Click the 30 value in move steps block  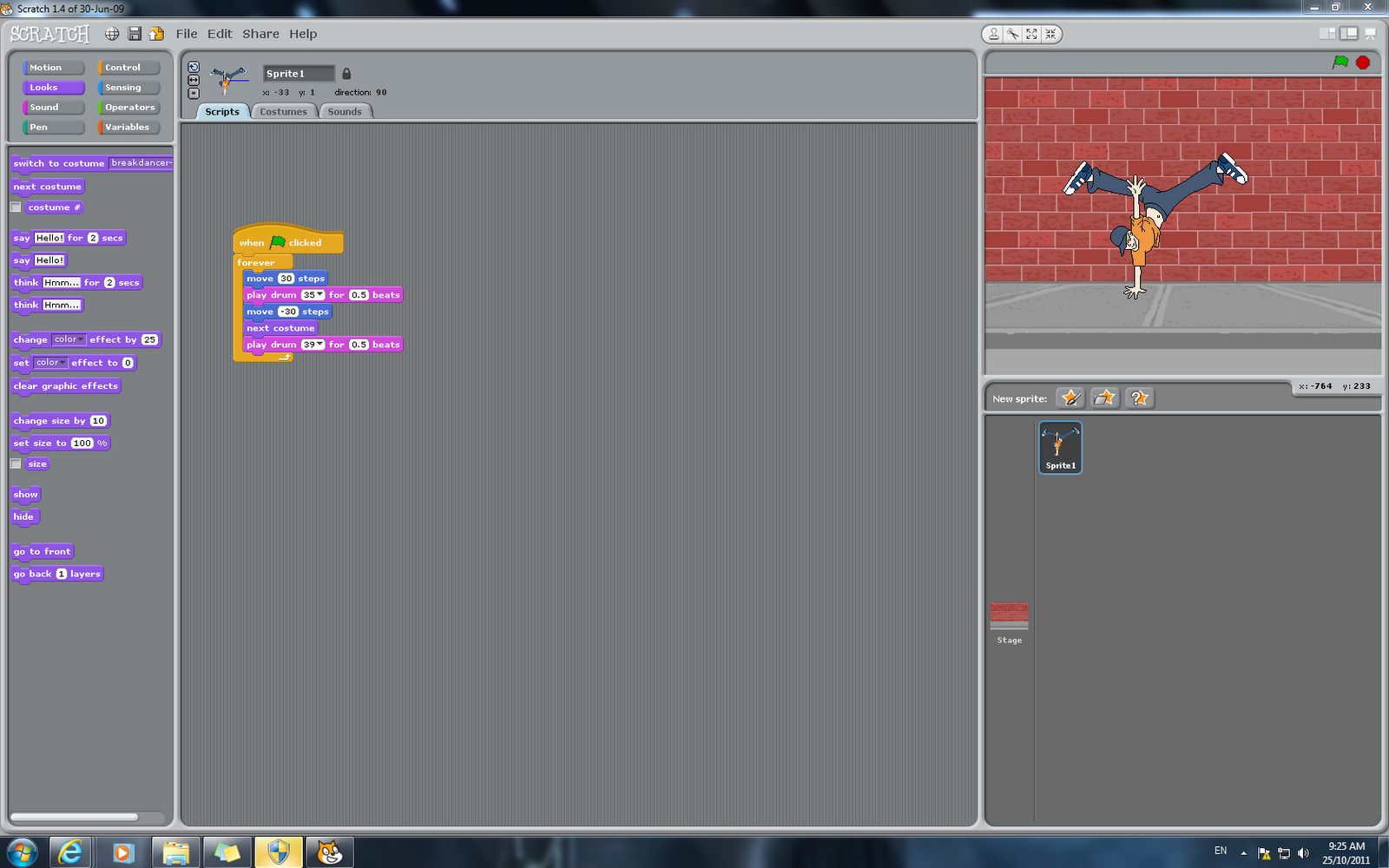click(286, 279)
